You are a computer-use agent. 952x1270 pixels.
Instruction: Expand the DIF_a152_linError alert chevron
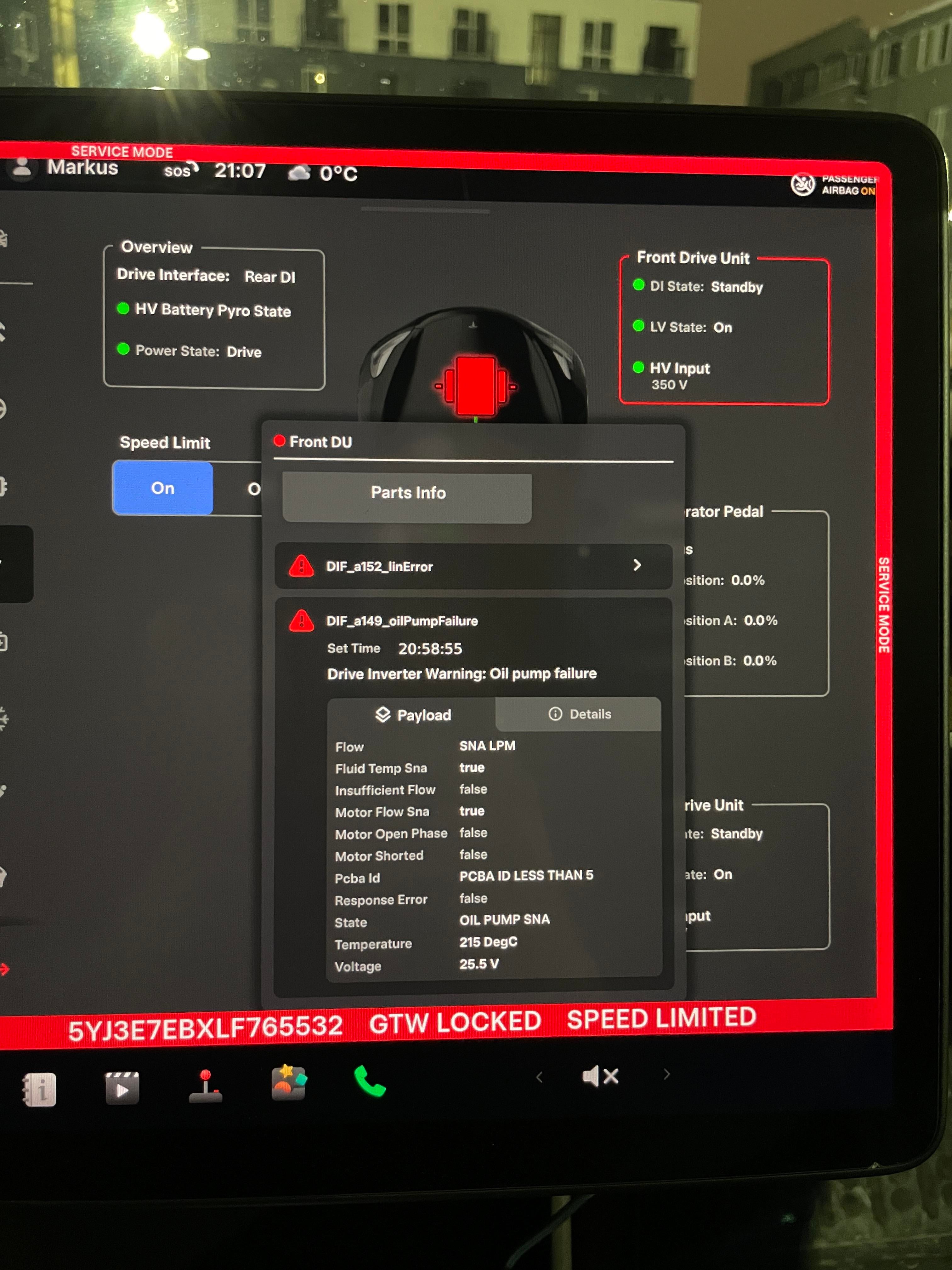(637, 565)
